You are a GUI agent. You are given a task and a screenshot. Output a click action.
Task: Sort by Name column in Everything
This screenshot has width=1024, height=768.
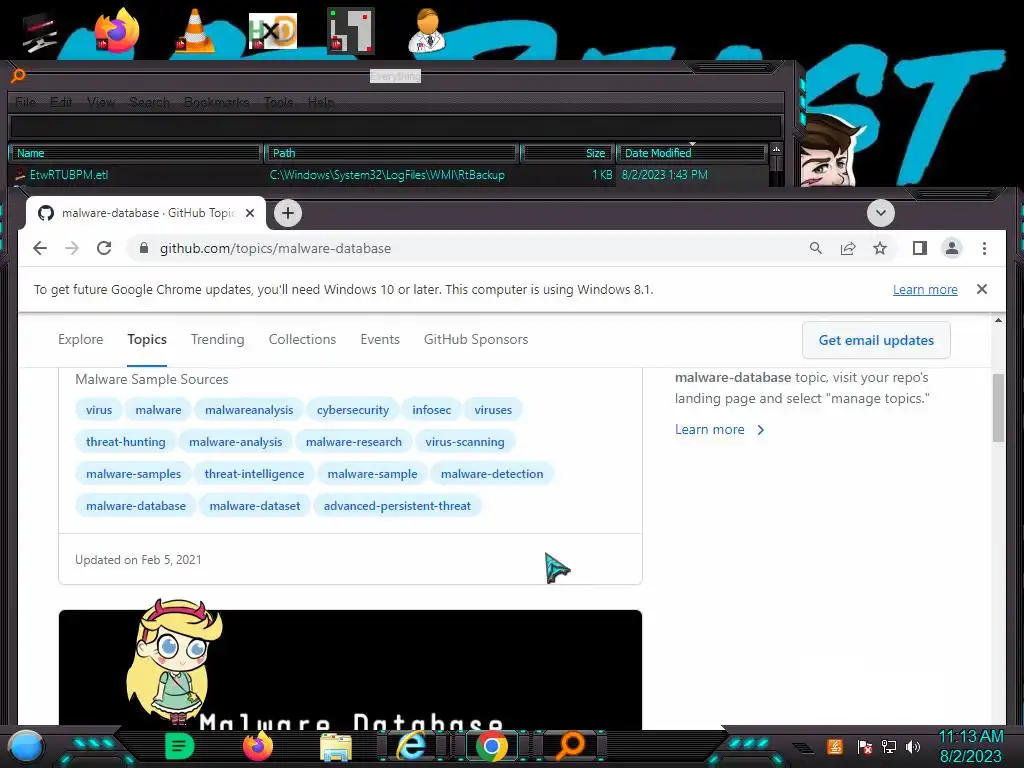136,153
